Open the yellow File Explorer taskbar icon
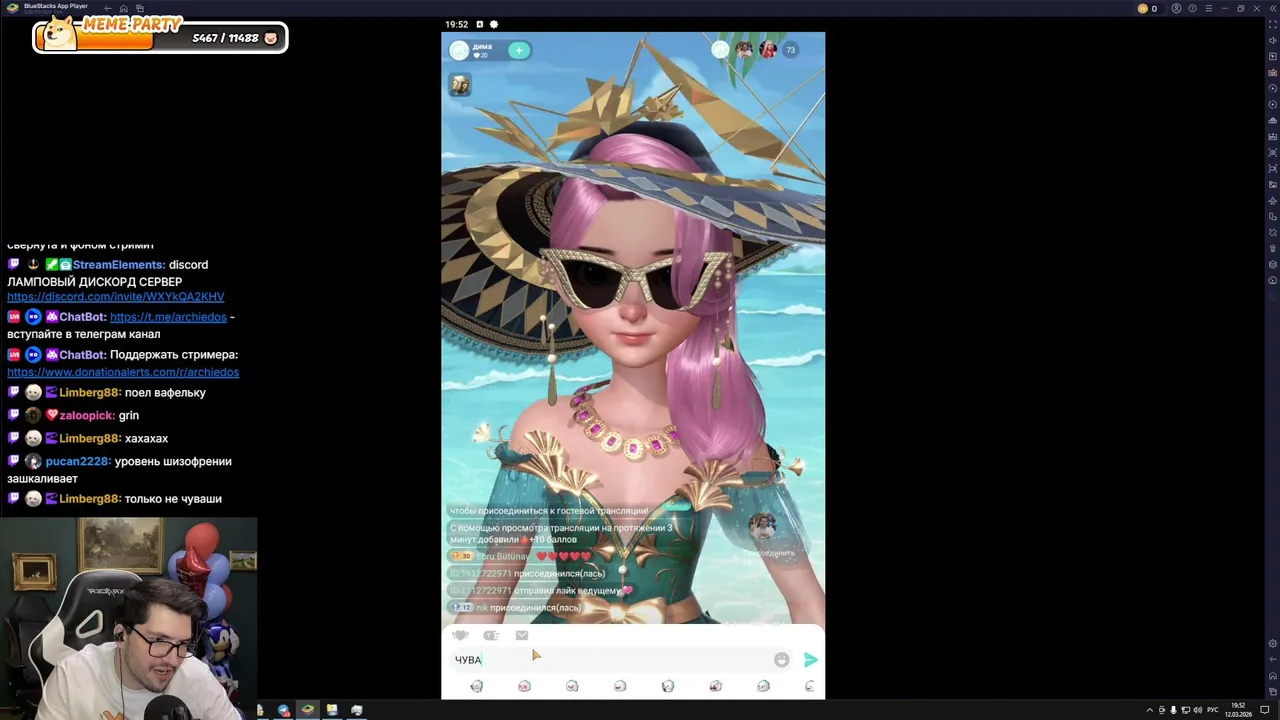Viewport: 1280px width, 720px height. pyautogui.click(x=332, y=710)
